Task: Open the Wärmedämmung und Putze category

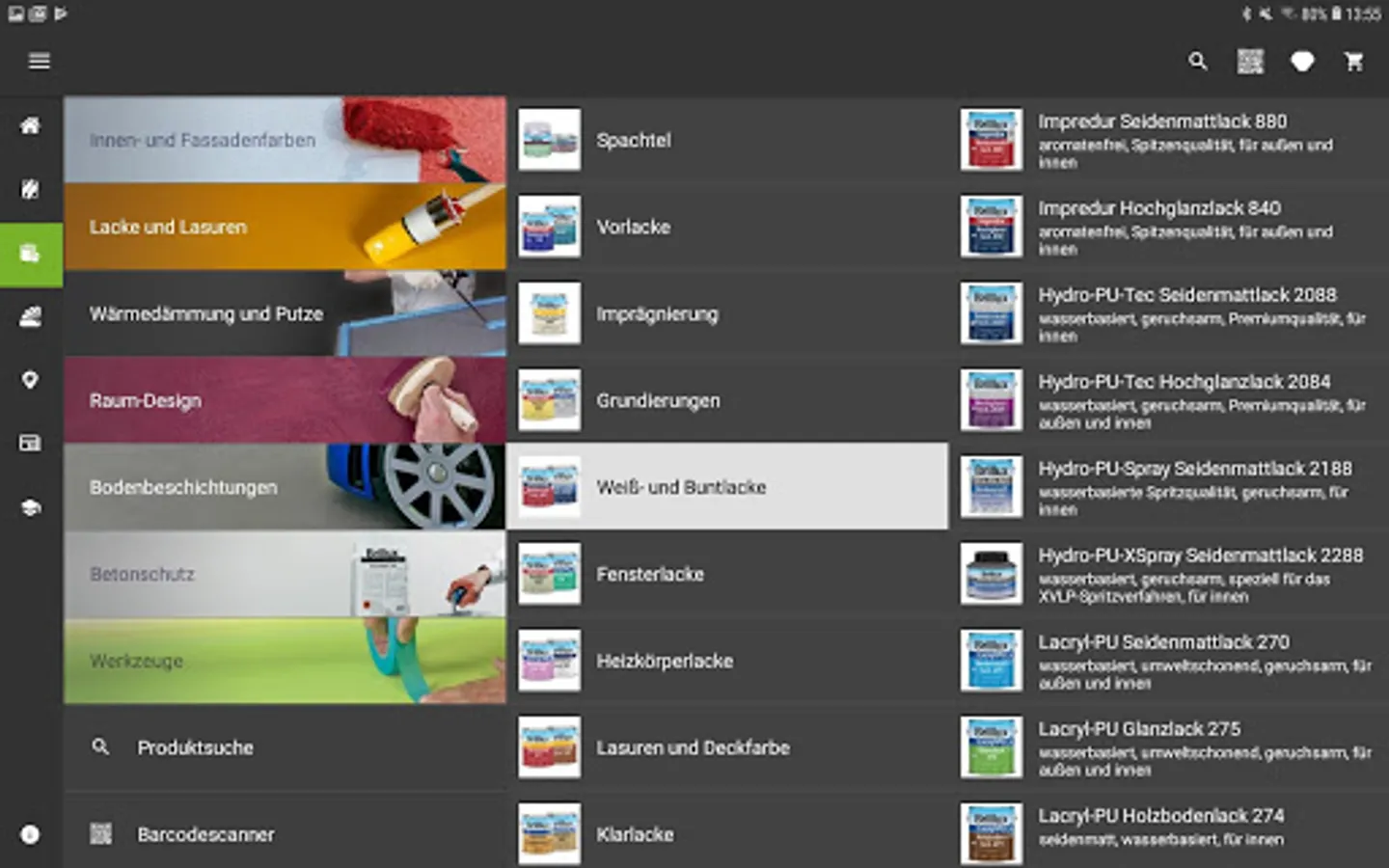Action: coord(285,313)
